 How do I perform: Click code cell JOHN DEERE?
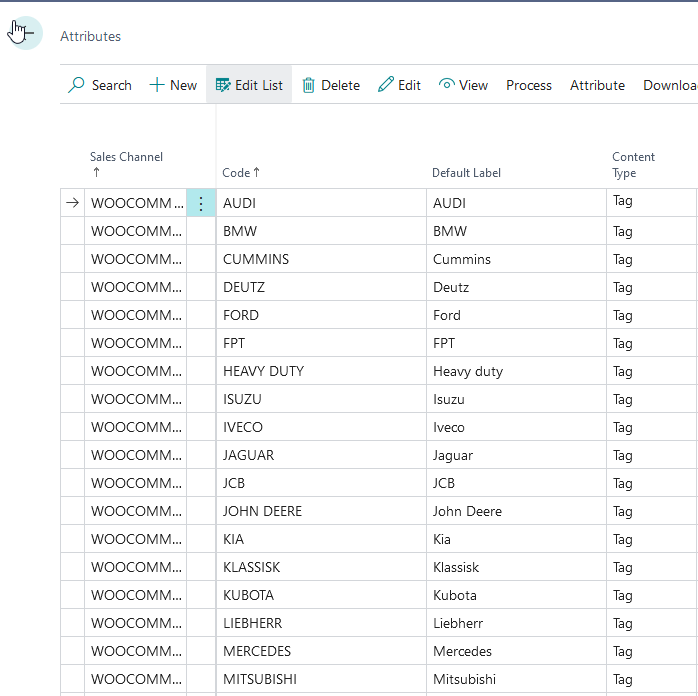pos(321,511)
